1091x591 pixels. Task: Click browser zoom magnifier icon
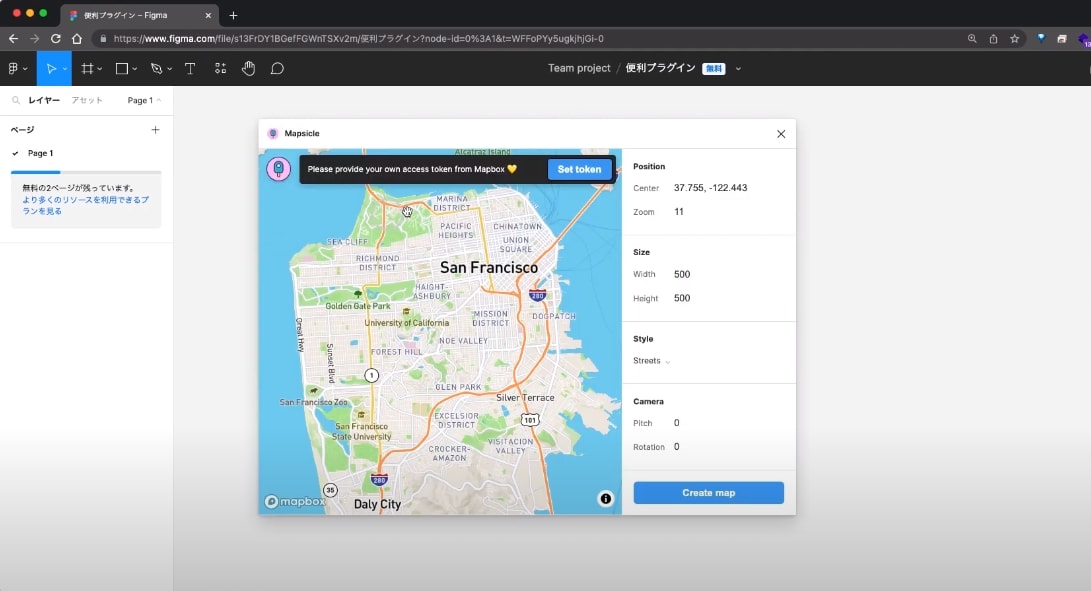(972, 39)
